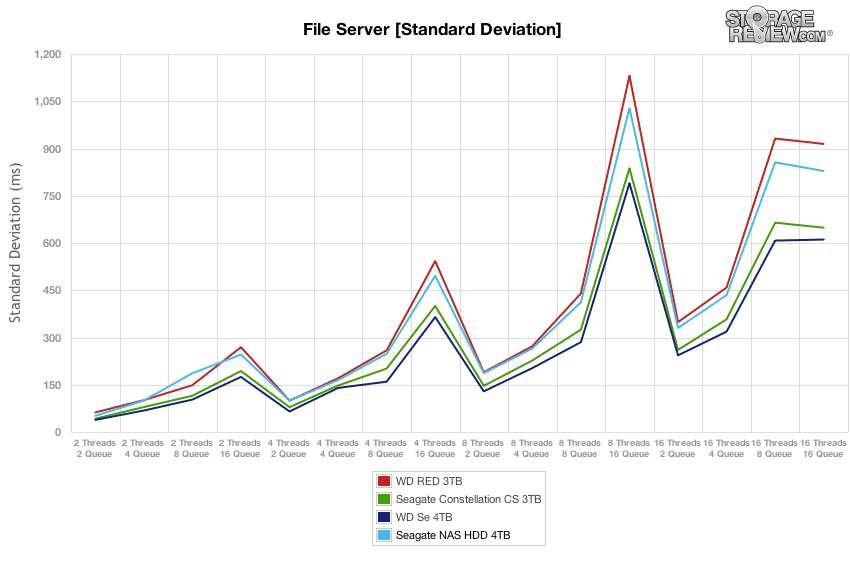Viewport: 850px width, 570px height.
Task: Click the 300 y-axis label
Action: coord(52,338)
